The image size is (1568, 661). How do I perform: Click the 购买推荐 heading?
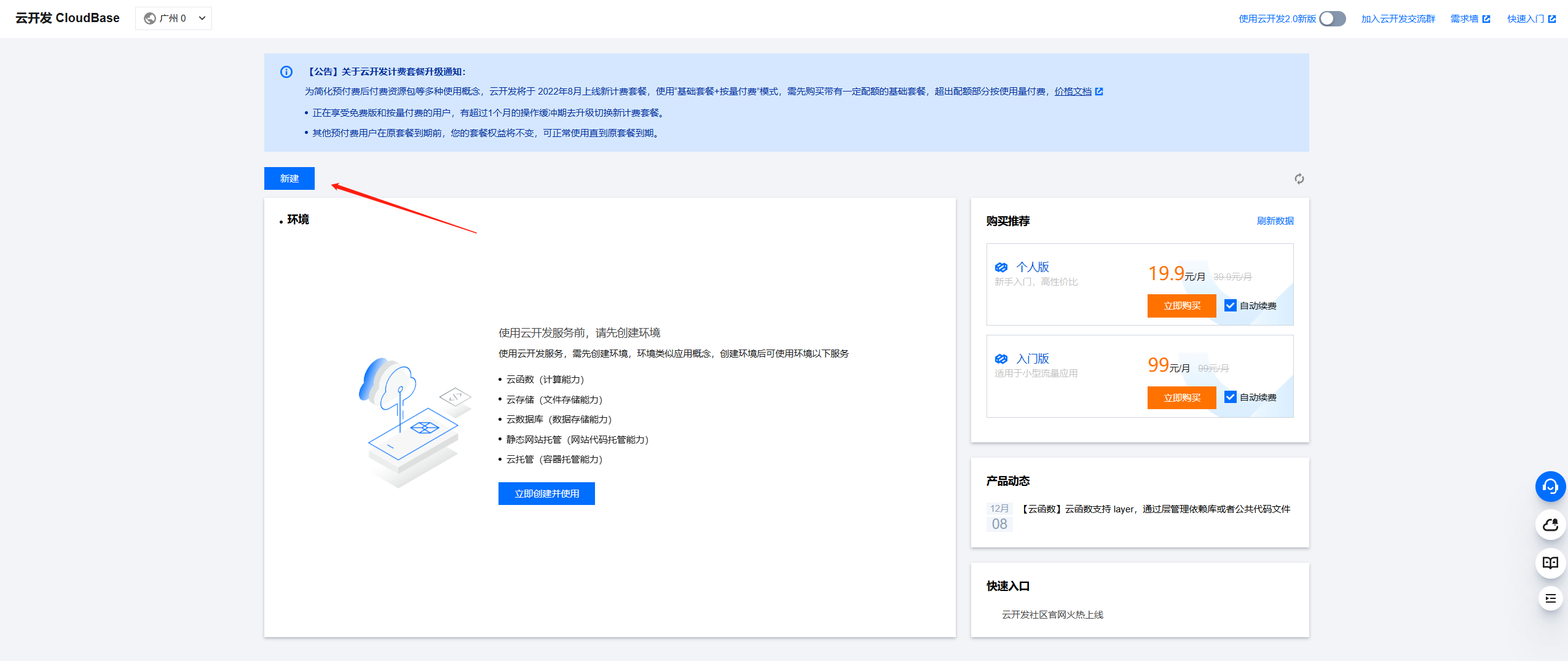(1008, 221)
